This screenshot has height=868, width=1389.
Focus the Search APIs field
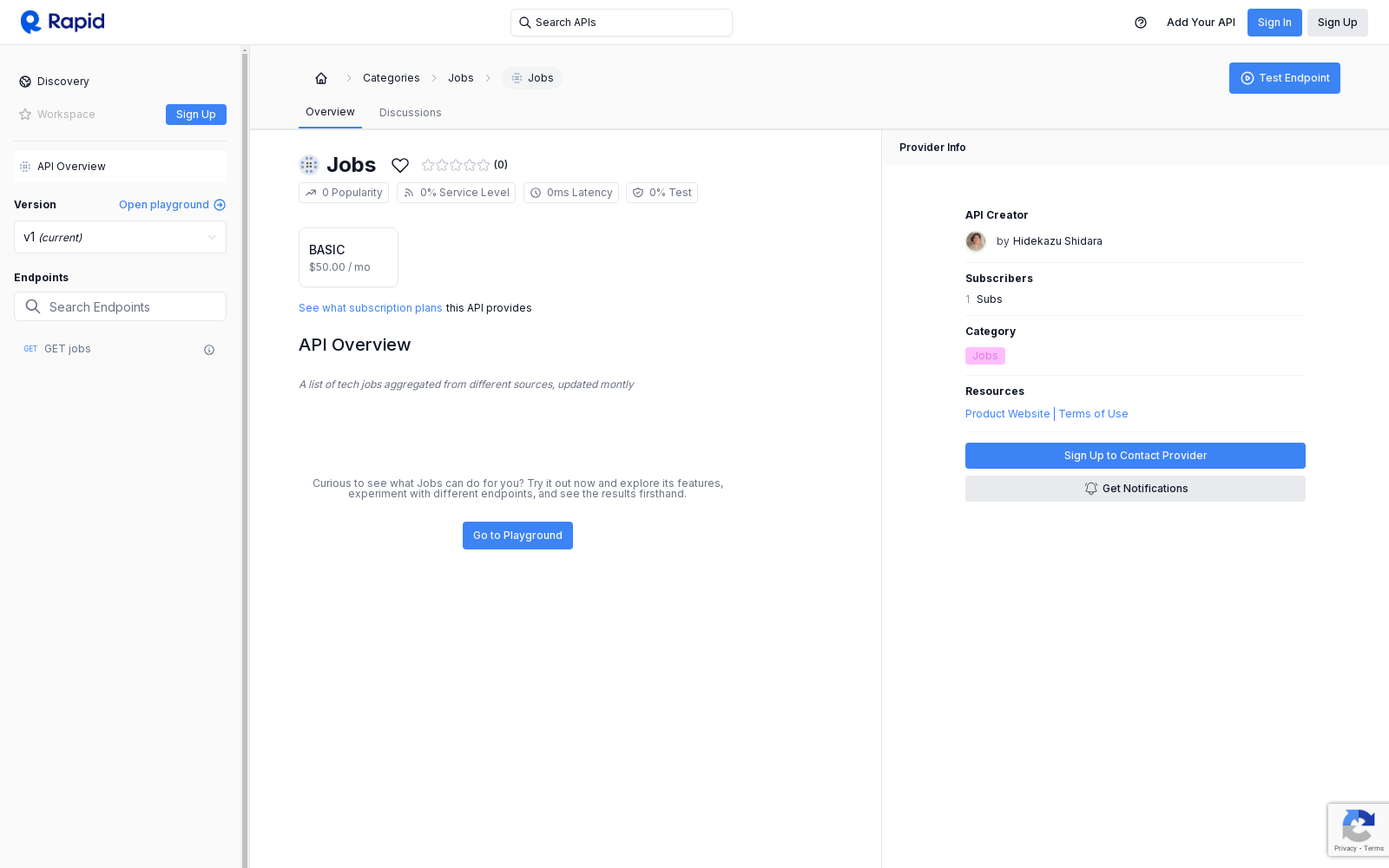(x=622, y=23)
